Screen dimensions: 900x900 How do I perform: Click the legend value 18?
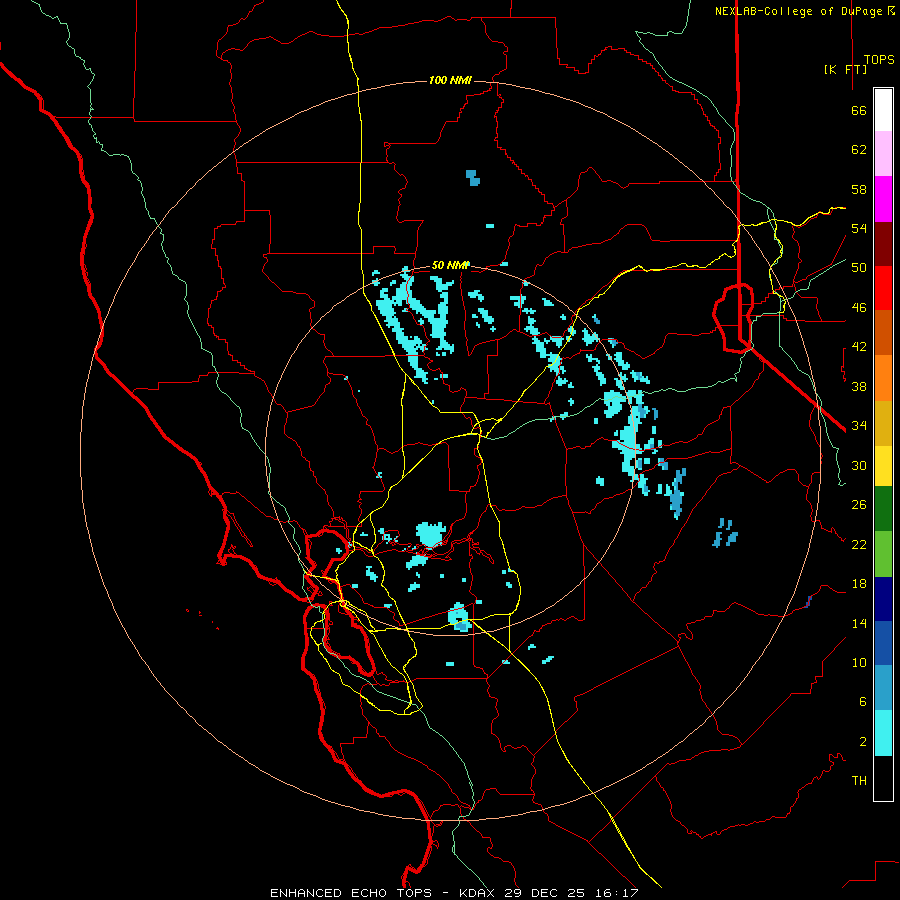[859, 584]
